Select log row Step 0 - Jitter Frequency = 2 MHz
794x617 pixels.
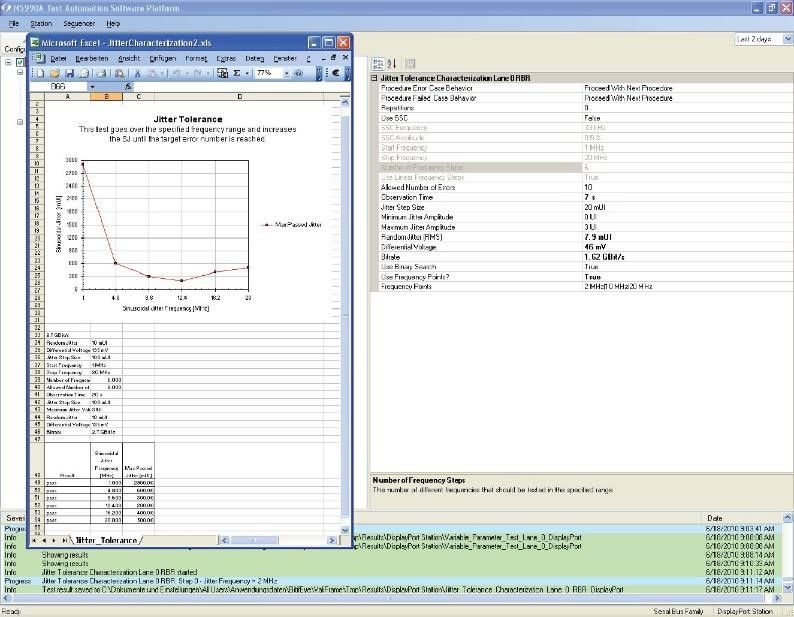(x=391, y=581)
